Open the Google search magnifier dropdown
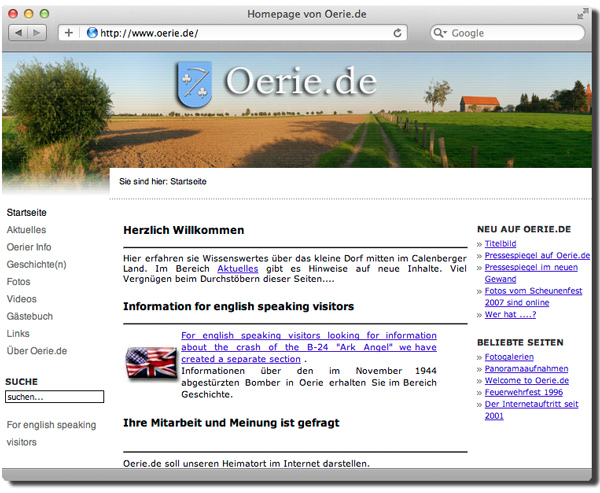600x493 pixels. coord(440,33)
